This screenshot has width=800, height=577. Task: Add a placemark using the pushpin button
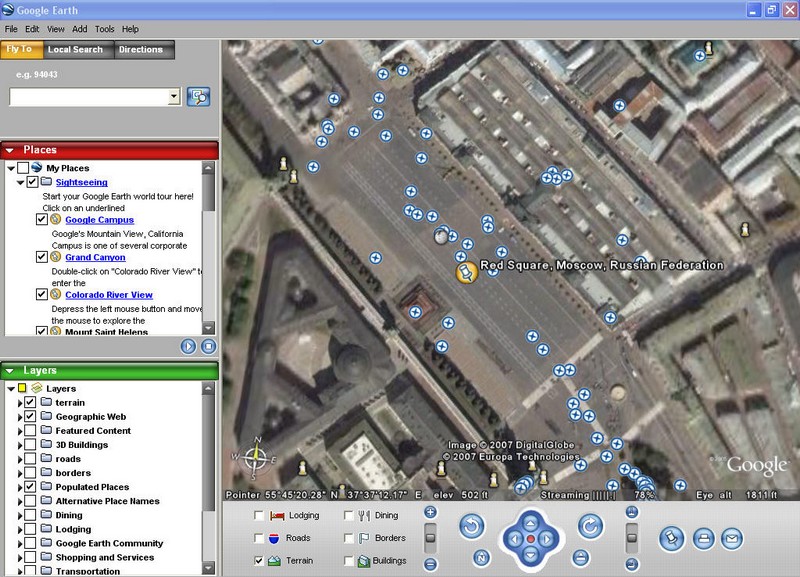coord(671,539)
